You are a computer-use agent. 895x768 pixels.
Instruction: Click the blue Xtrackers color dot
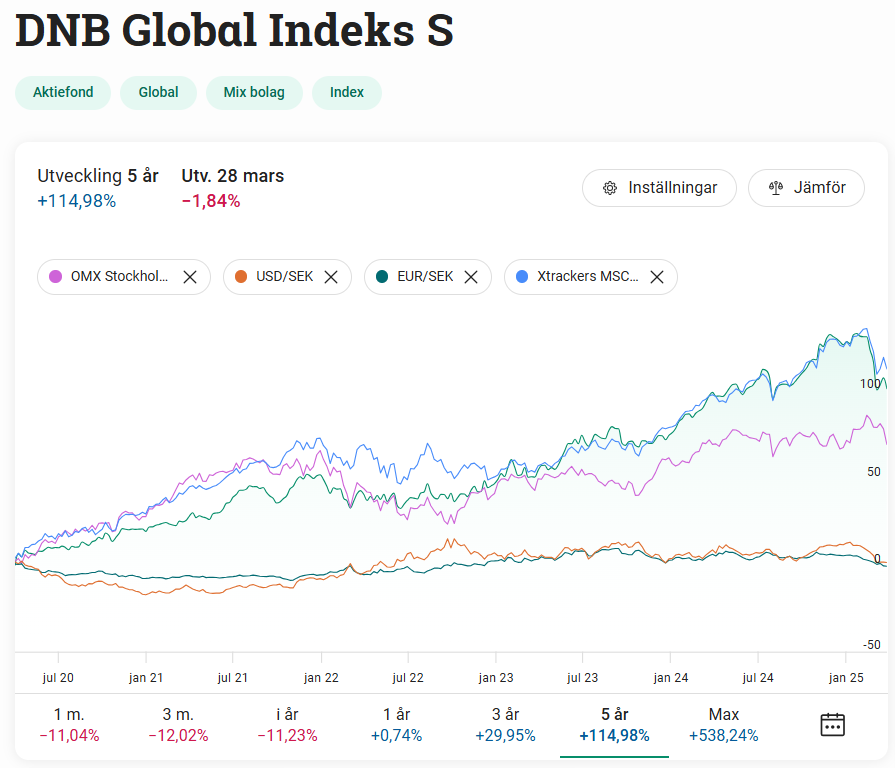coord(522,277)
